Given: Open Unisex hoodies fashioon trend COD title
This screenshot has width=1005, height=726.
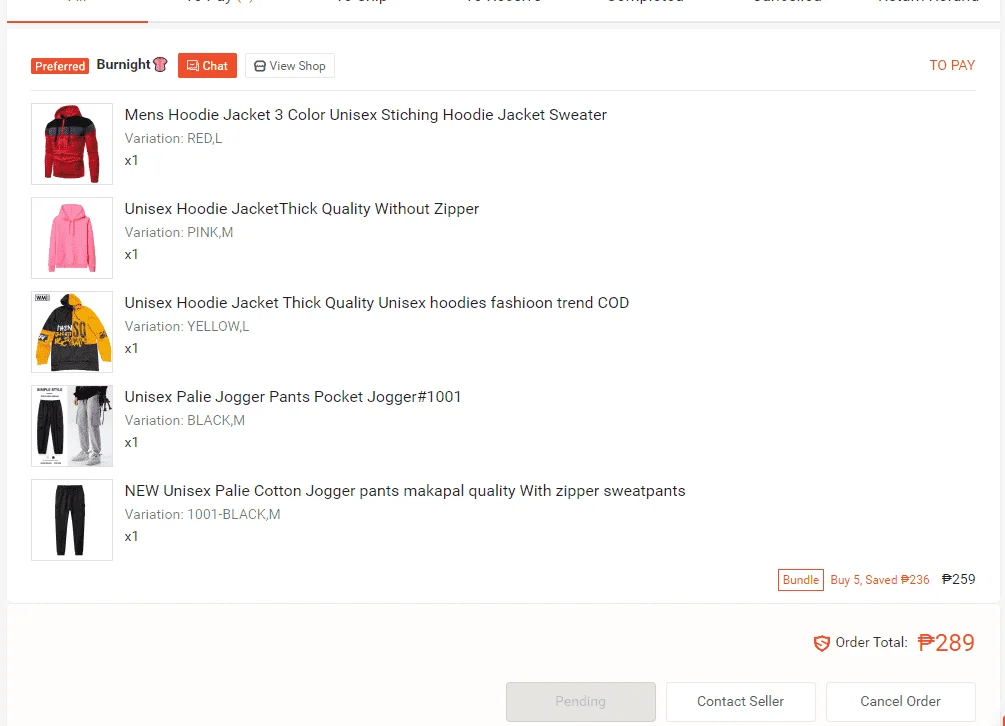Looking at the screenshot, I should coord(377,302).
